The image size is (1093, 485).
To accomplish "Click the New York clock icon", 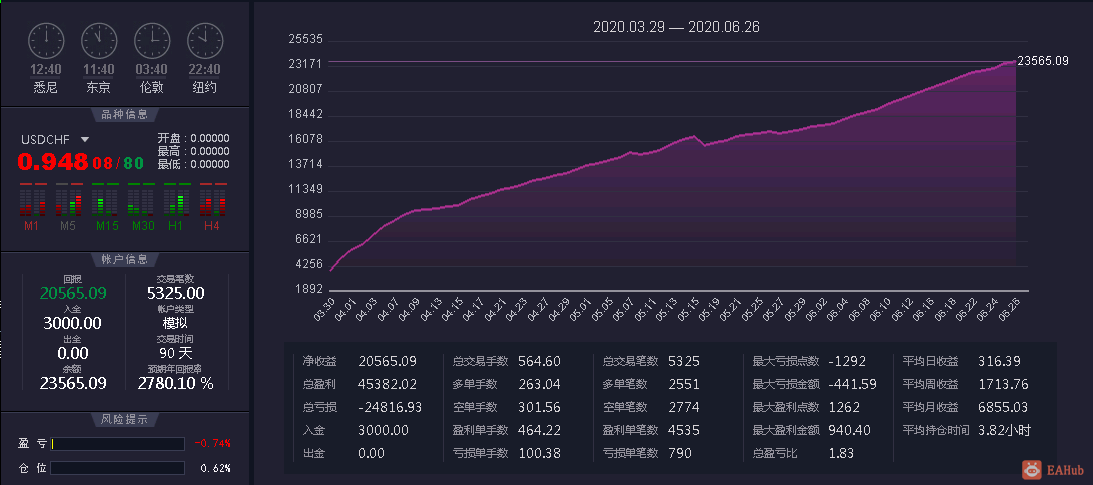I will pyautogui.click(x=205, y=41).
